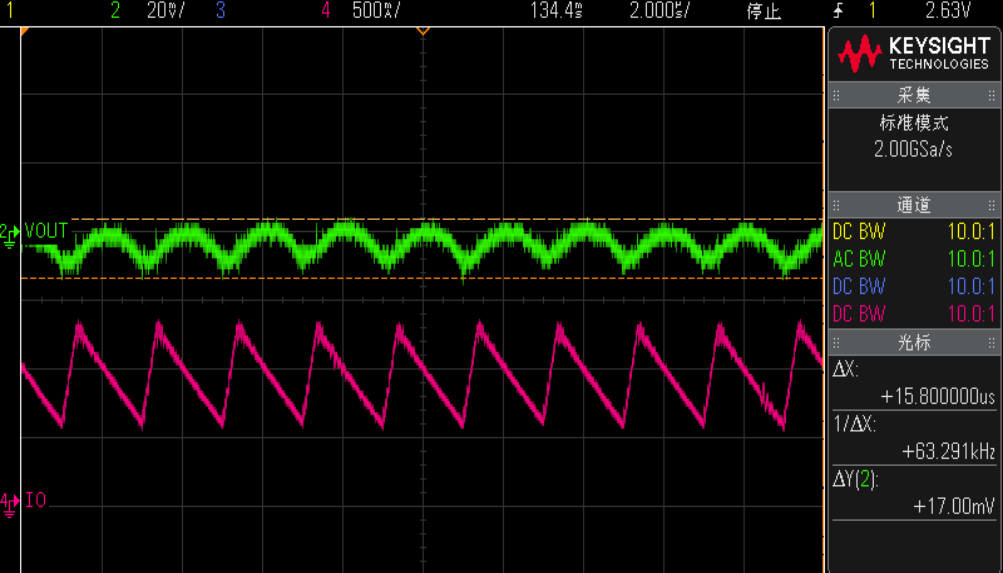
Task: Select the rising edge trigger icon
Action: 837,11
